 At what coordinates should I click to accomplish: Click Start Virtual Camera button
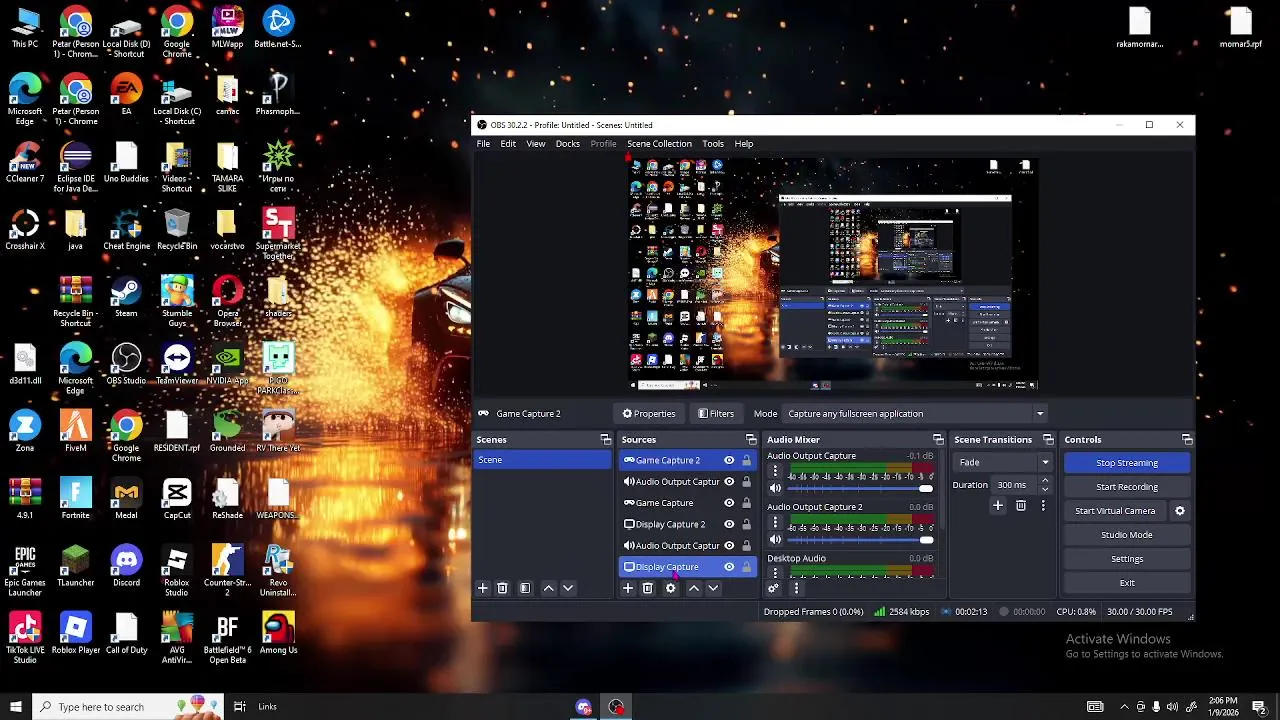(x=1115, y=511)
